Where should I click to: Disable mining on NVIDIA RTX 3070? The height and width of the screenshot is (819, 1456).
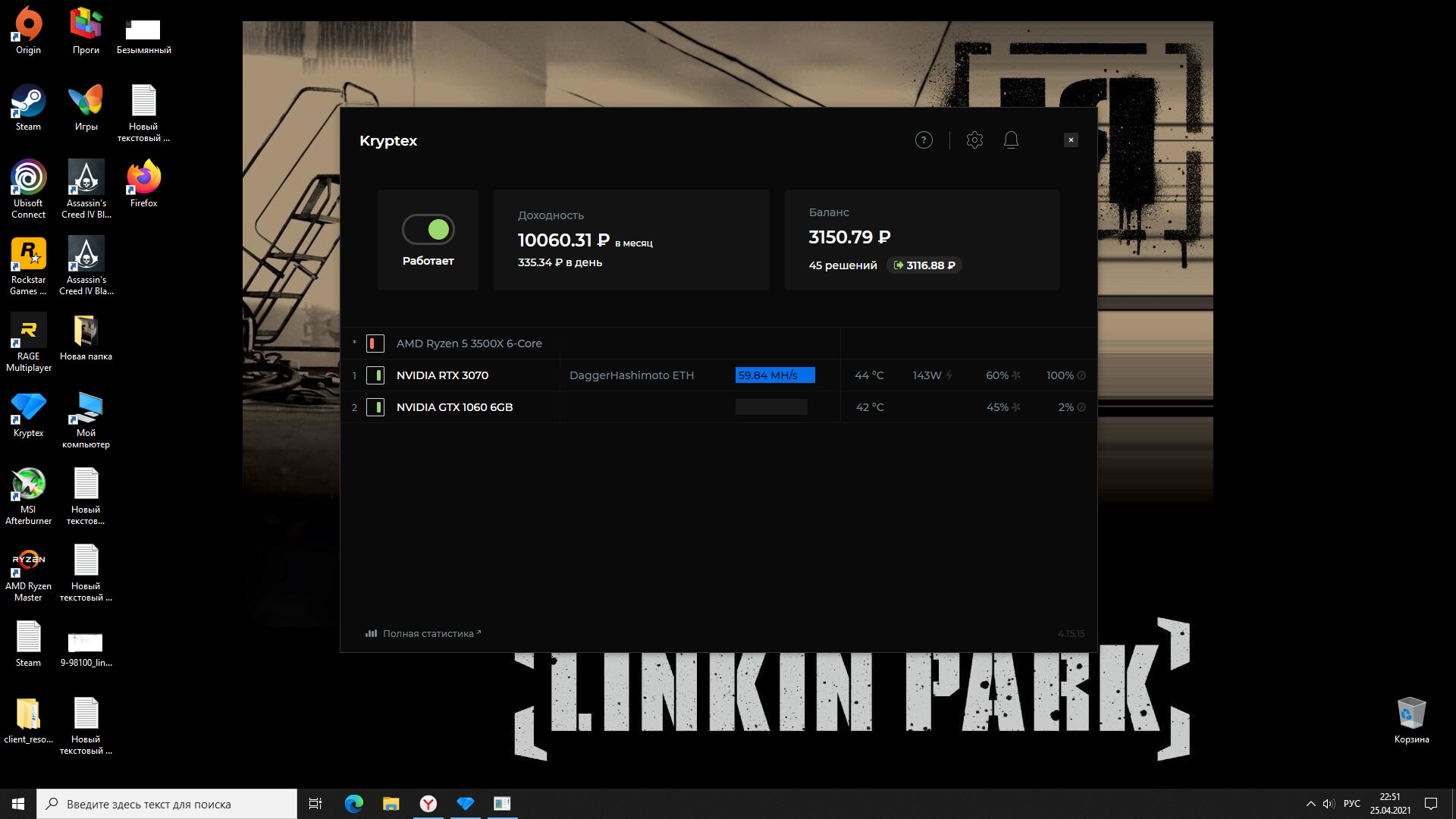click(x=375, y=376)
